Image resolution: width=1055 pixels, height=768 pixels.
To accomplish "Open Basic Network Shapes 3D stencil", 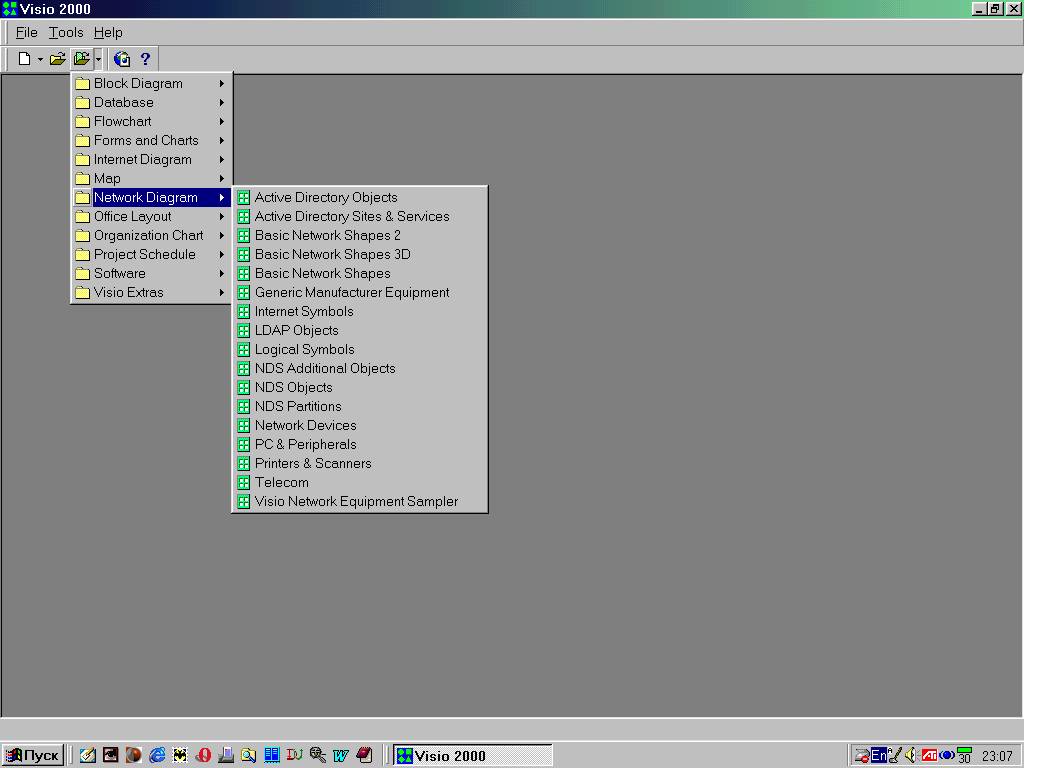I will (360, 254).
